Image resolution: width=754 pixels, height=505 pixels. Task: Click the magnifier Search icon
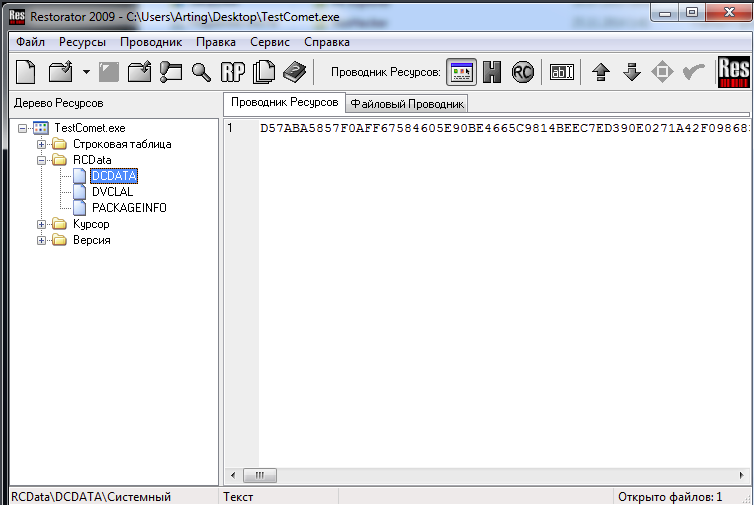point(201,72)
